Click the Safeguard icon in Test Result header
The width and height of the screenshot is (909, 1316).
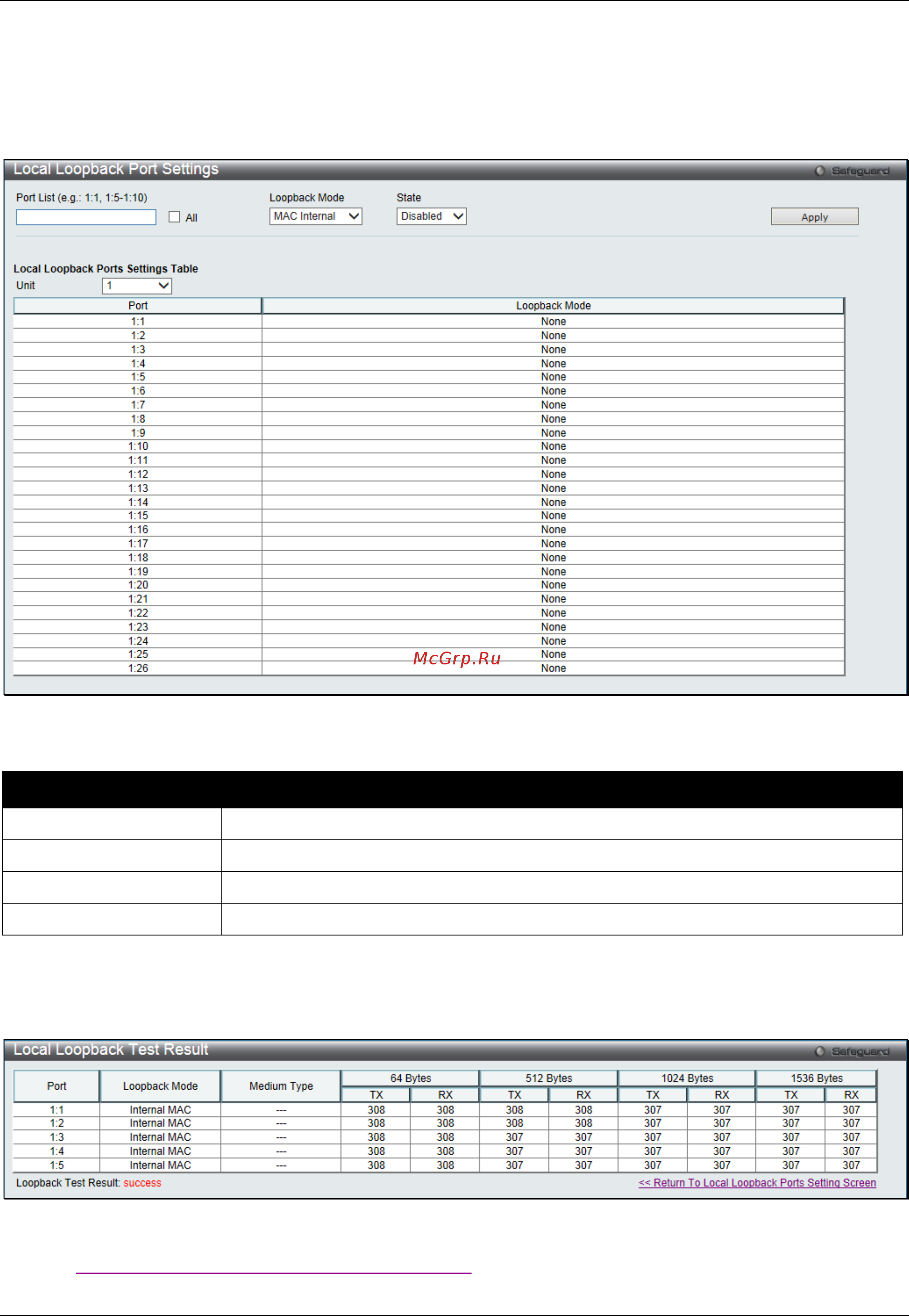click(x=820, y=1052)
